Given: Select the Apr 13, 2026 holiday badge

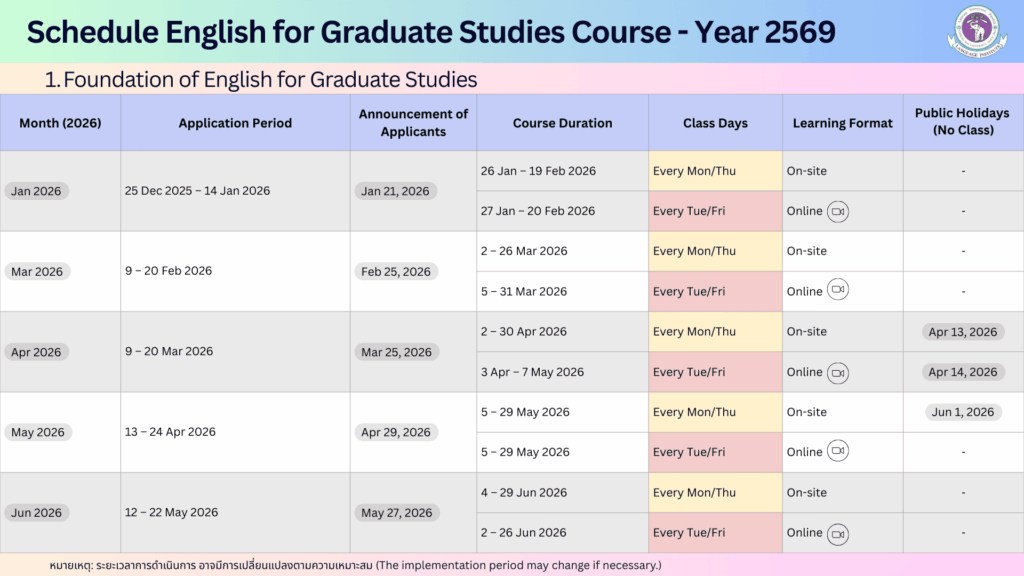Looking at the screenshot, I should [x=962, y=332].
